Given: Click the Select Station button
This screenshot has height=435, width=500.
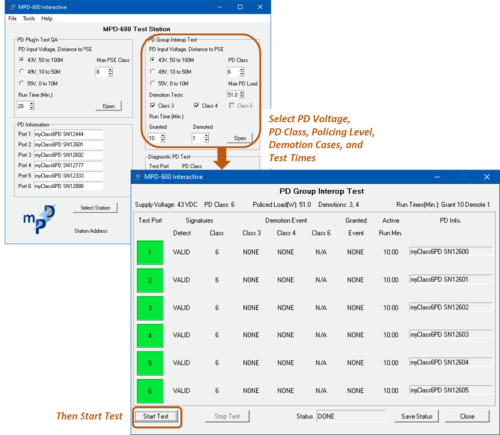Looking at the screenshot, I should [95, 208].
